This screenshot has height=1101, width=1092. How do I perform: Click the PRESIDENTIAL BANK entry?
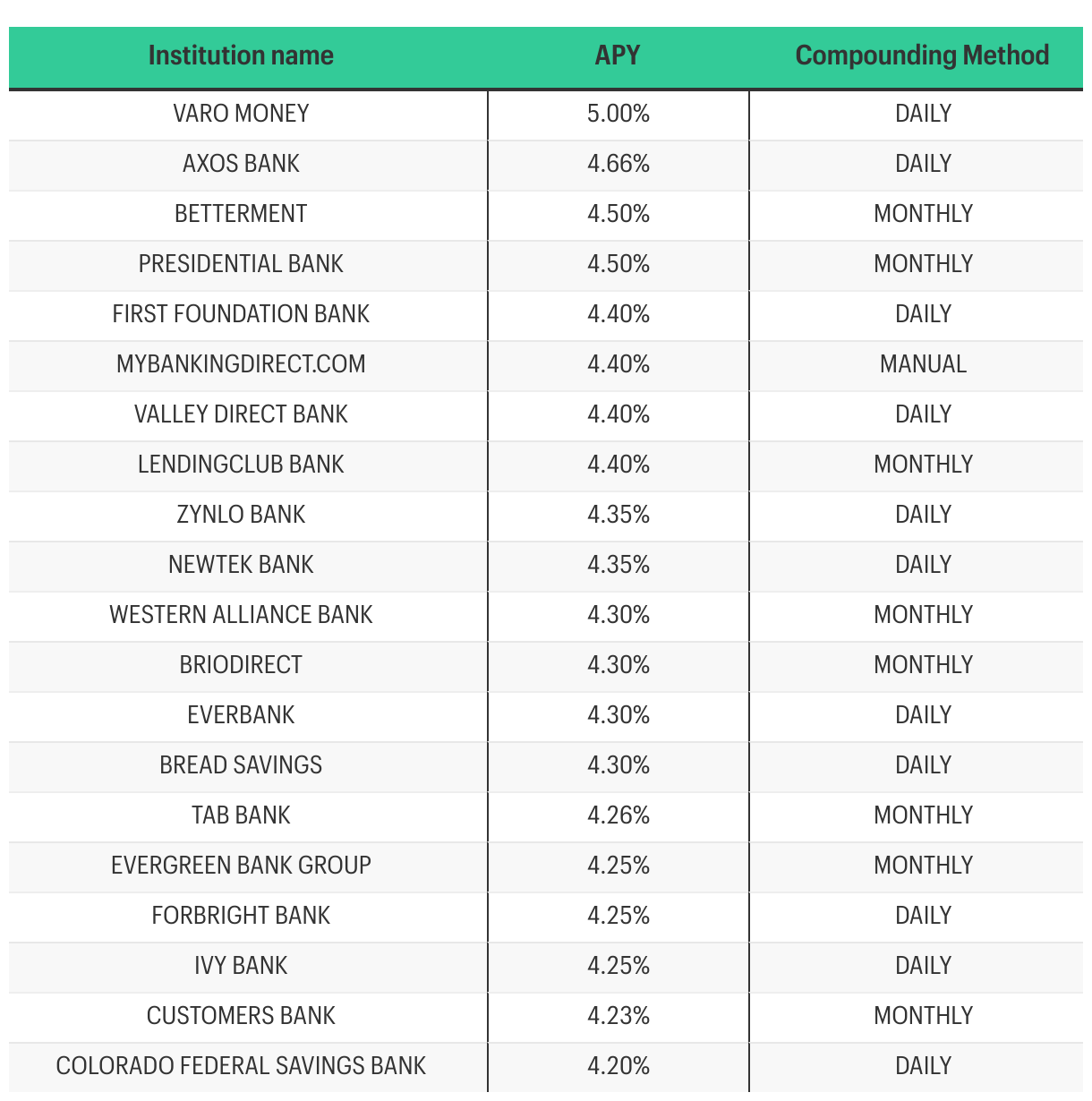(x=241, y=264)
